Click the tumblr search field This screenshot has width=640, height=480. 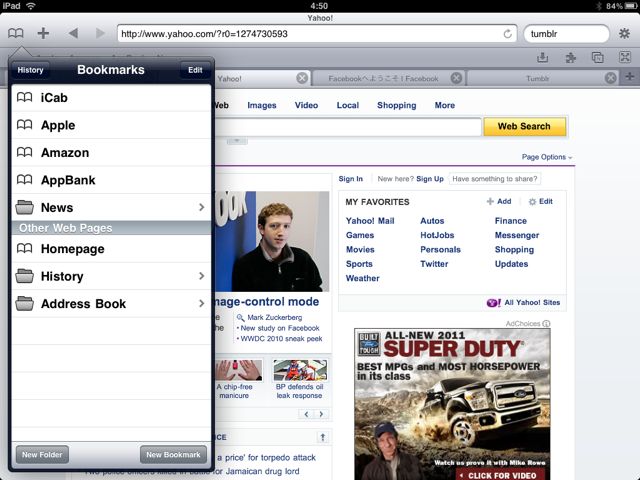click(x=566, y=33)
